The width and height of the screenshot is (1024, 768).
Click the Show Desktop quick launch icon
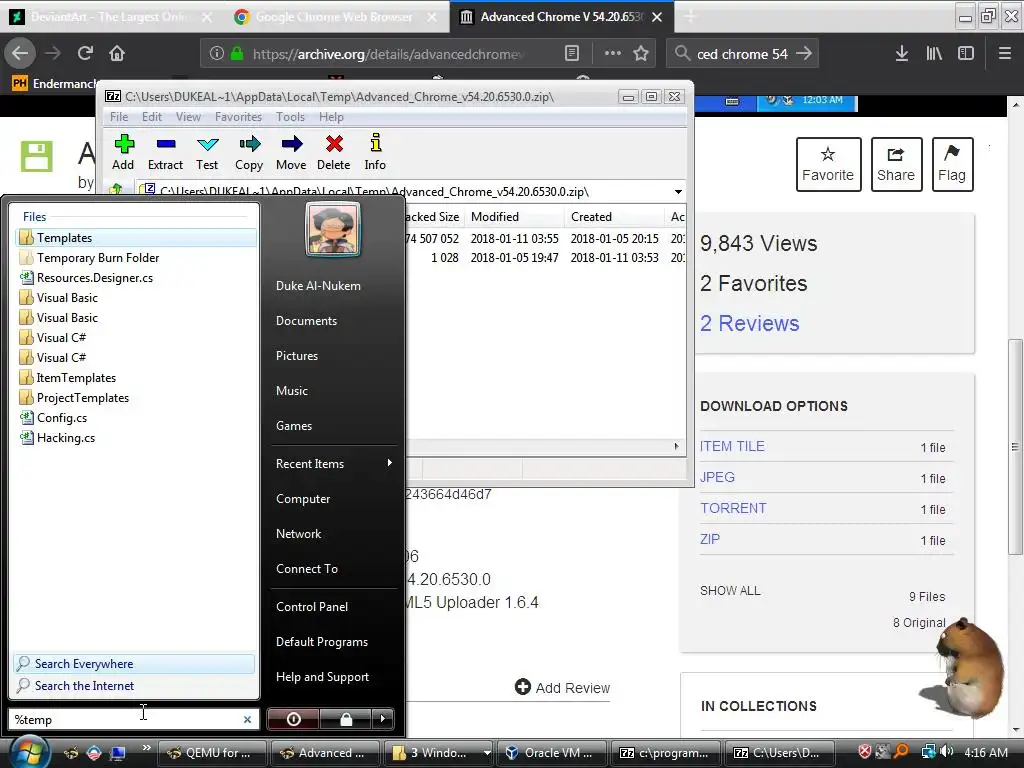pos(118,753)
